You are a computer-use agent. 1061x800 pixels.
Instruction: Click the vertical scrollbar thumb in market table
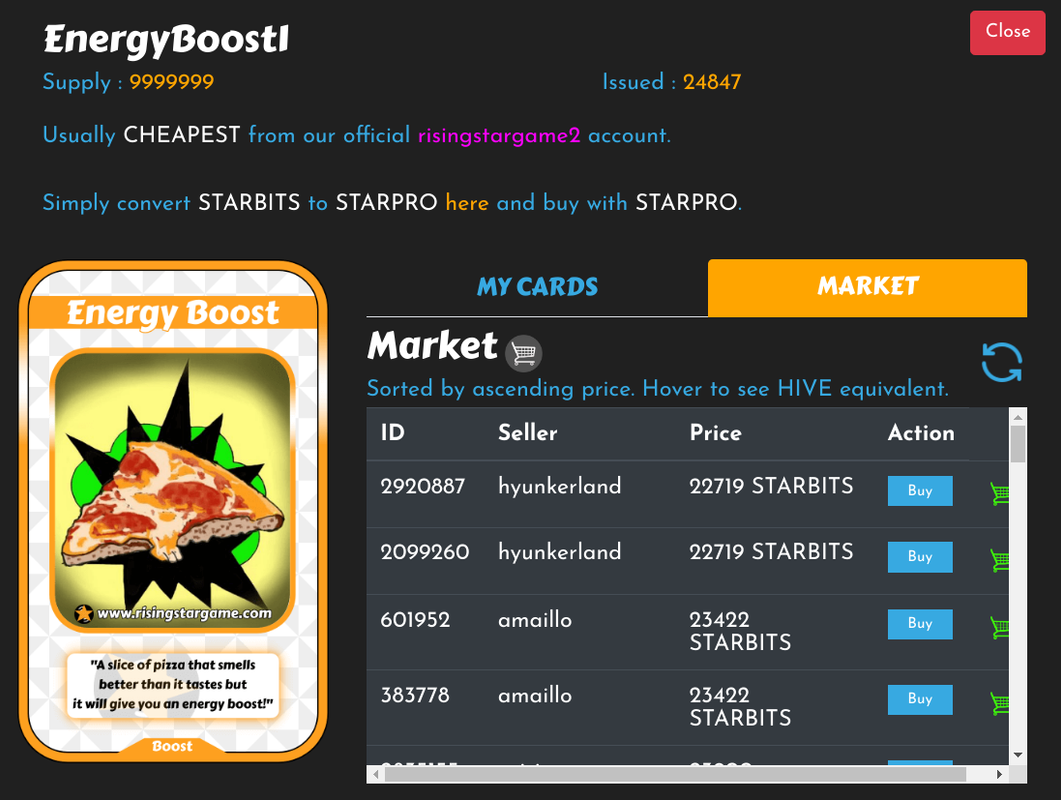[1018, 444]
